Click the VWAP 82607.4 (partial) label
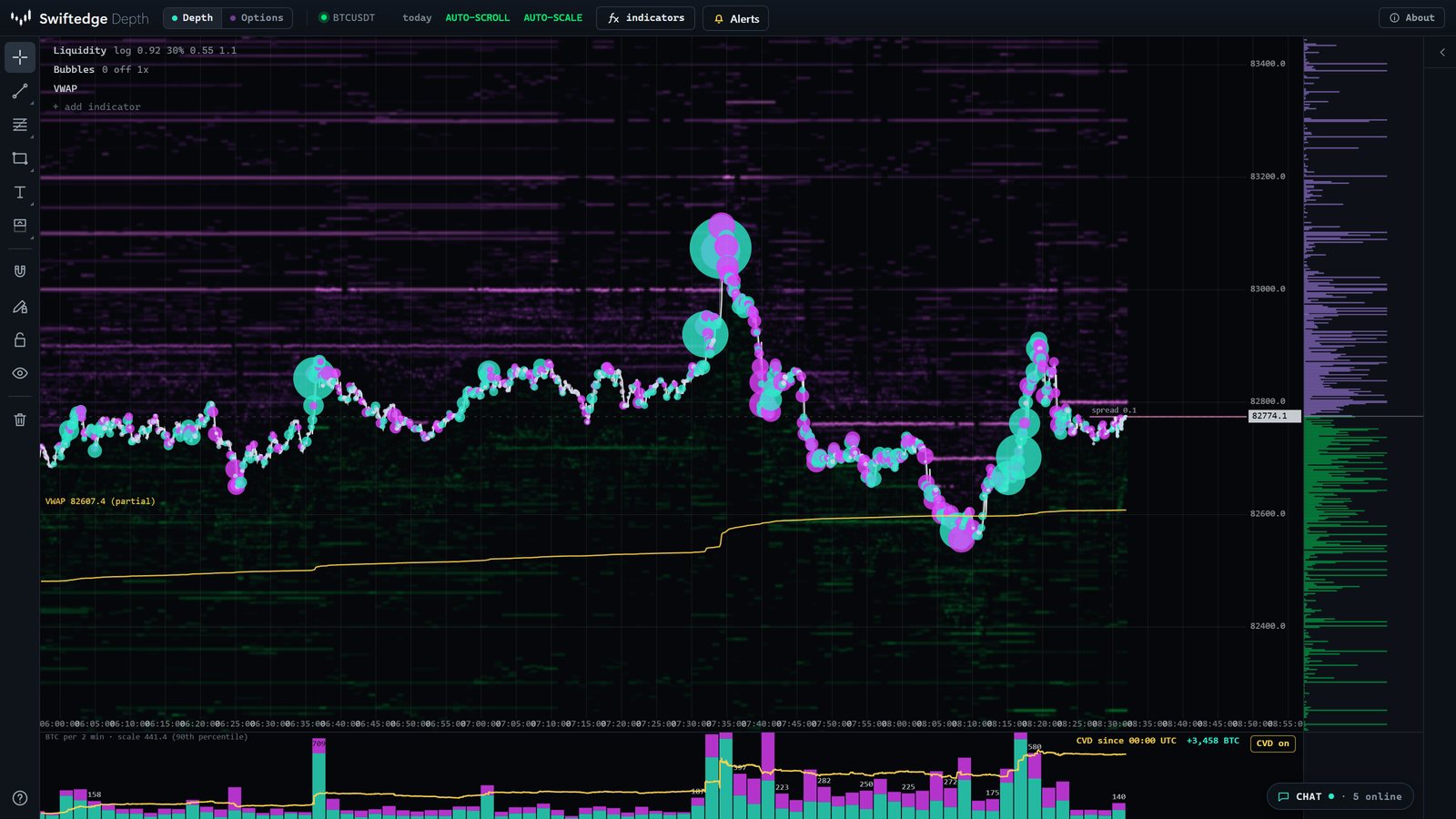The image size is (1456, 819). point(100,501)
